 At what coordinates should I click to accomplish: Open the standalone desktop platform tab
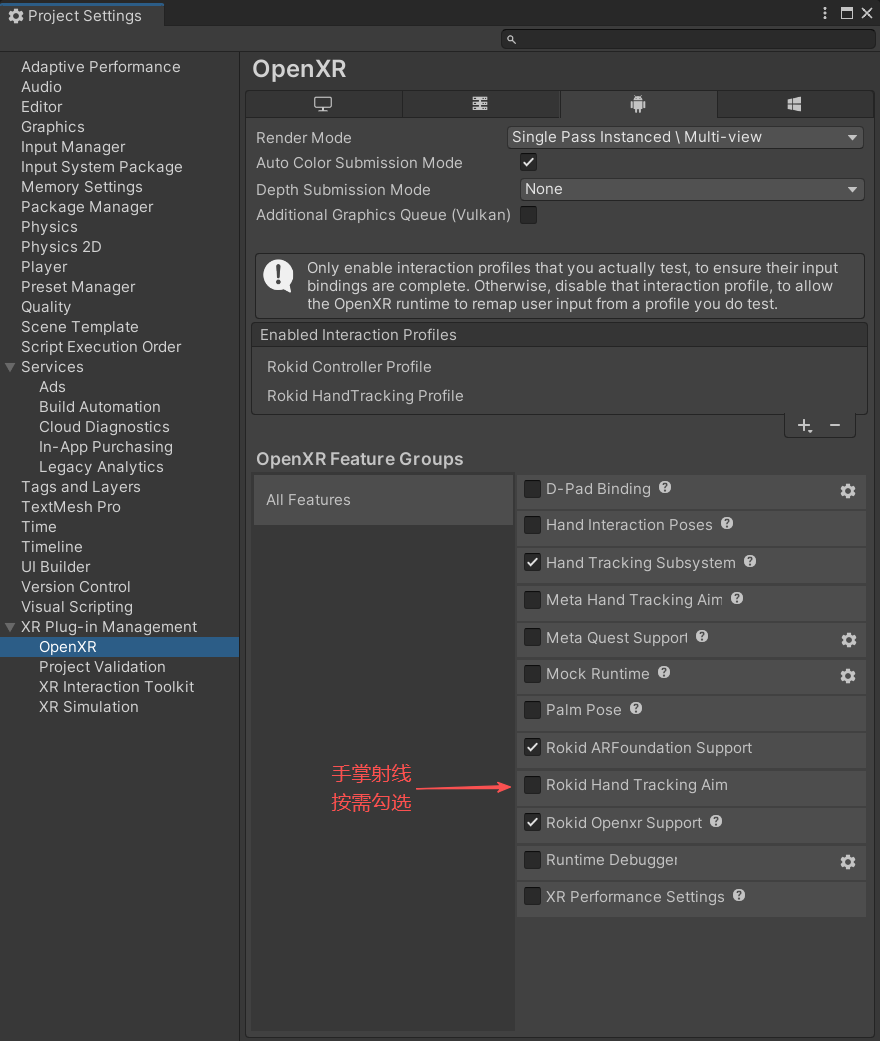tap(323, 104)
